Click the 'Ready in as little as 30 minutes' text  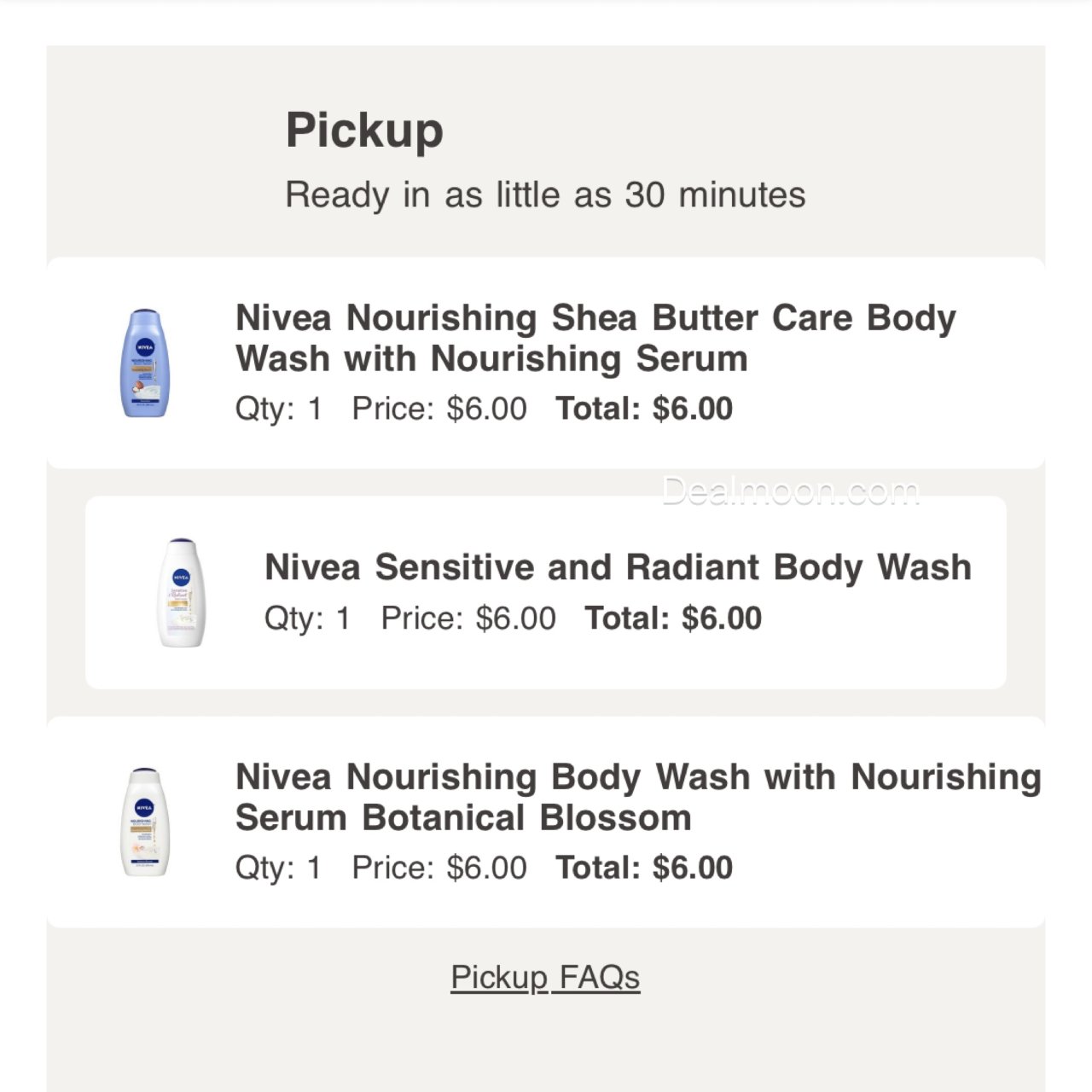pos(545,195)
